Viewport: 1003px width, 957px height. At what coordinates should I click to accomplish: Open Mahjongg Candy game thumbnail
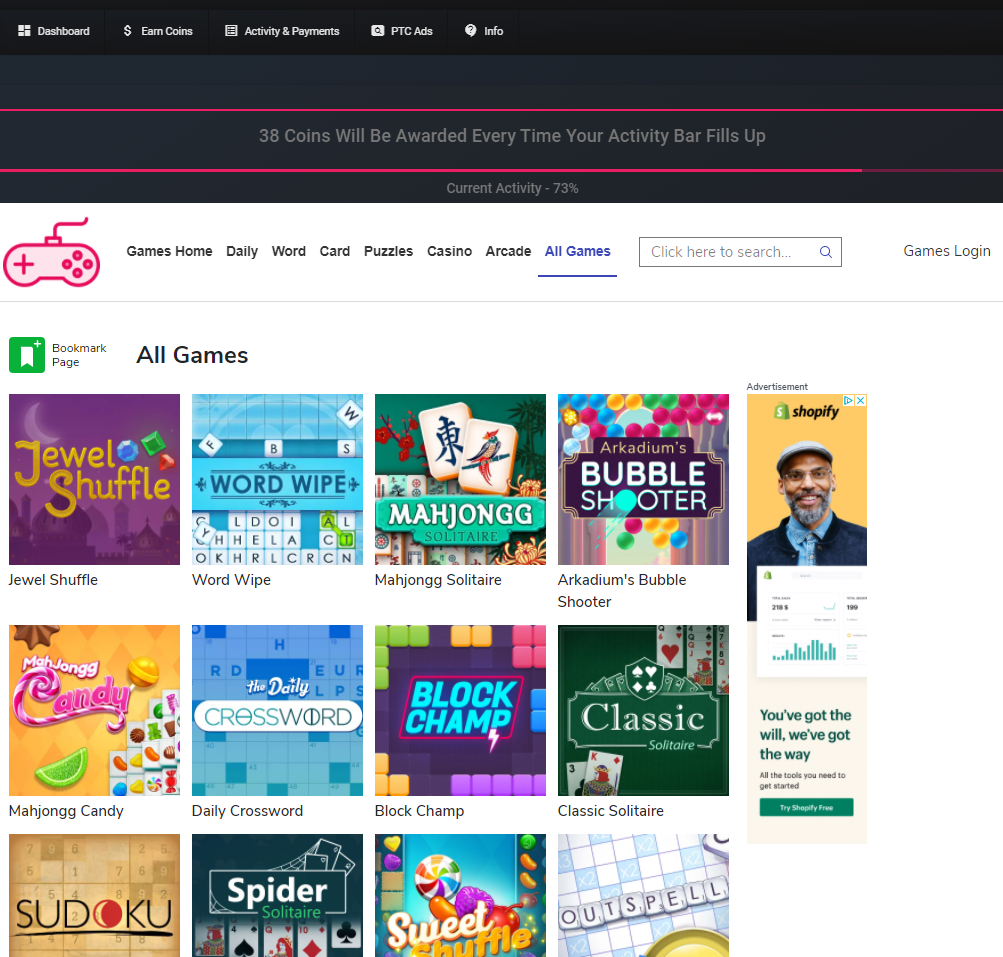(94, 710)
